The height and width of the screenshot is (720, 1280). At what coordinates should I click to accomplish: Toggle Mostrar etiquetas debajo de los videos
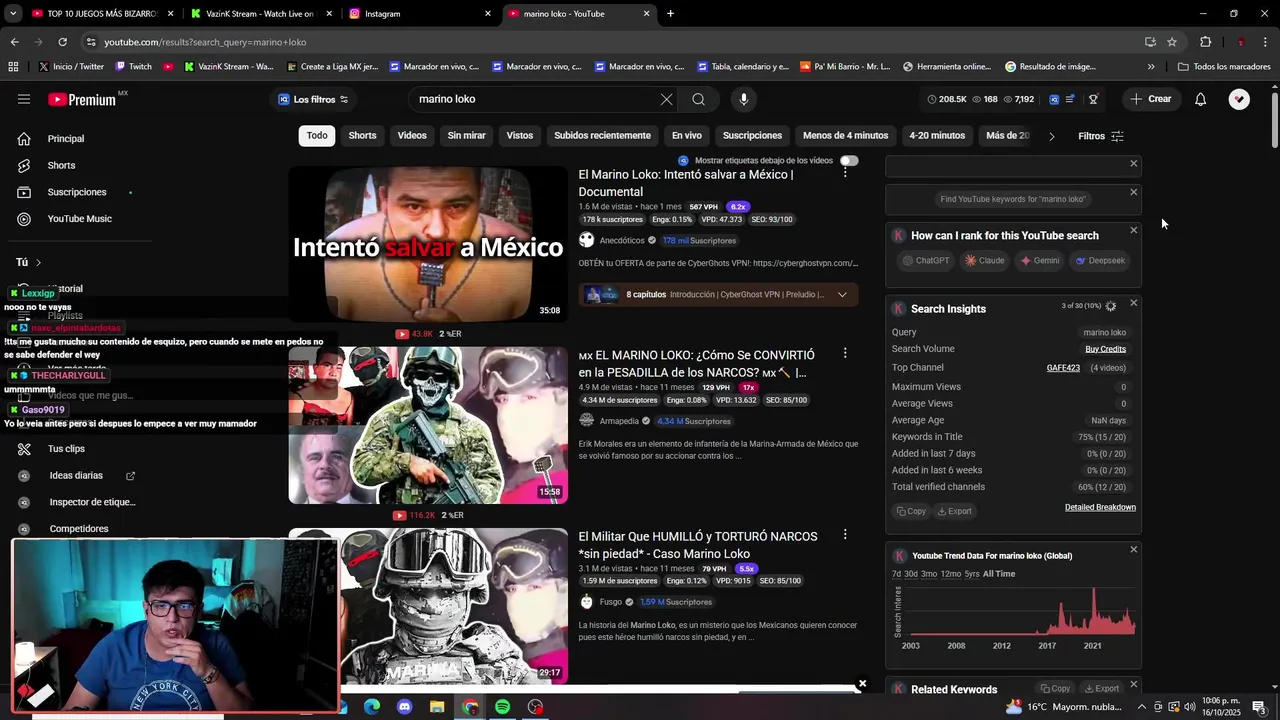click(849, 160)
